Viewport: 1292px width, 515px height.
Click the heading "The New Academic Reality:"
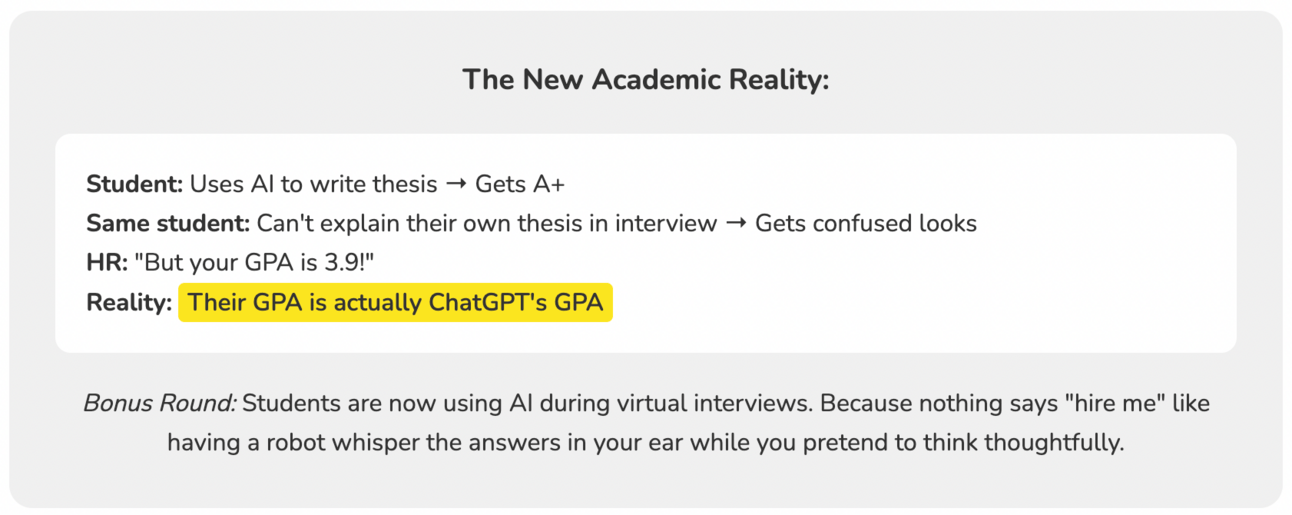click(646, 80)
